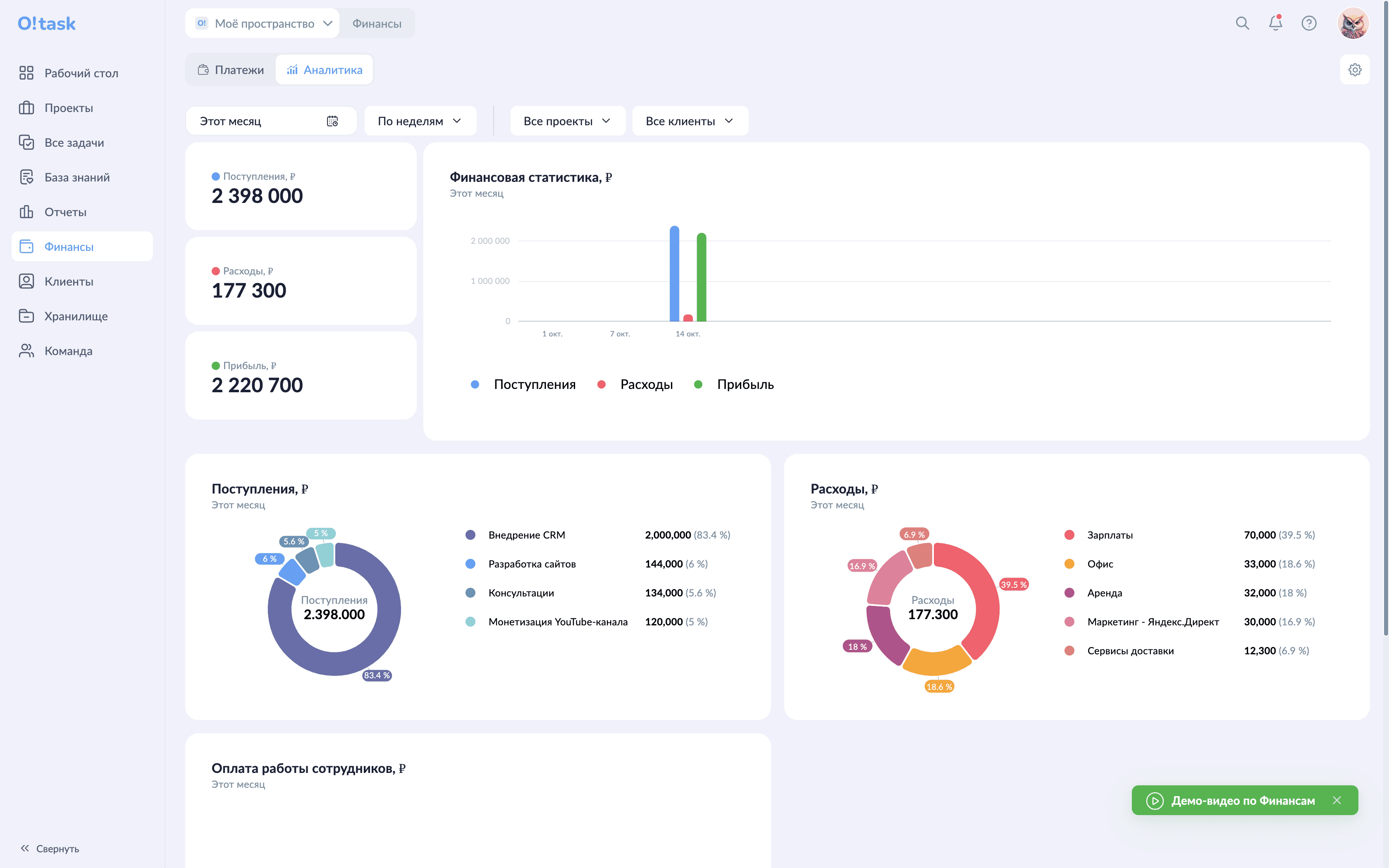Close the Демо-видео по Финансам banner
The width and height of the screenshot is (1389, 868).
pyautogui.click(x=1337, y=800)
